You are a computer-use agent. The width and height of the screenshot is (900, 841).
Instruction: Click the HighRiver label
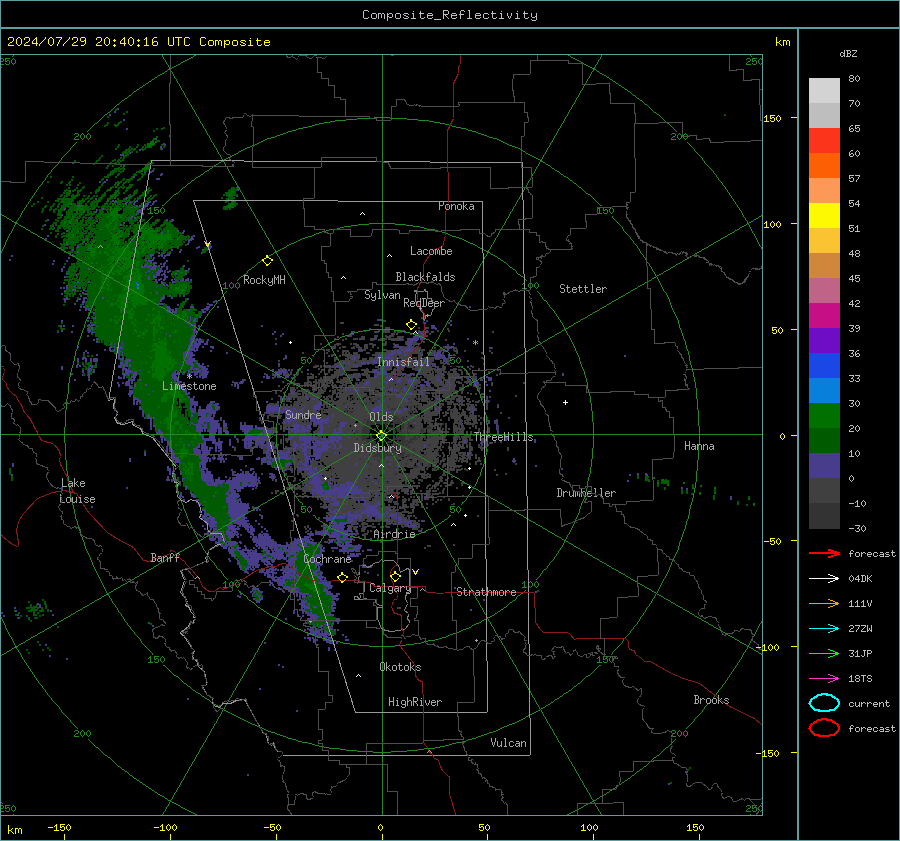click(x=415, y=702)
